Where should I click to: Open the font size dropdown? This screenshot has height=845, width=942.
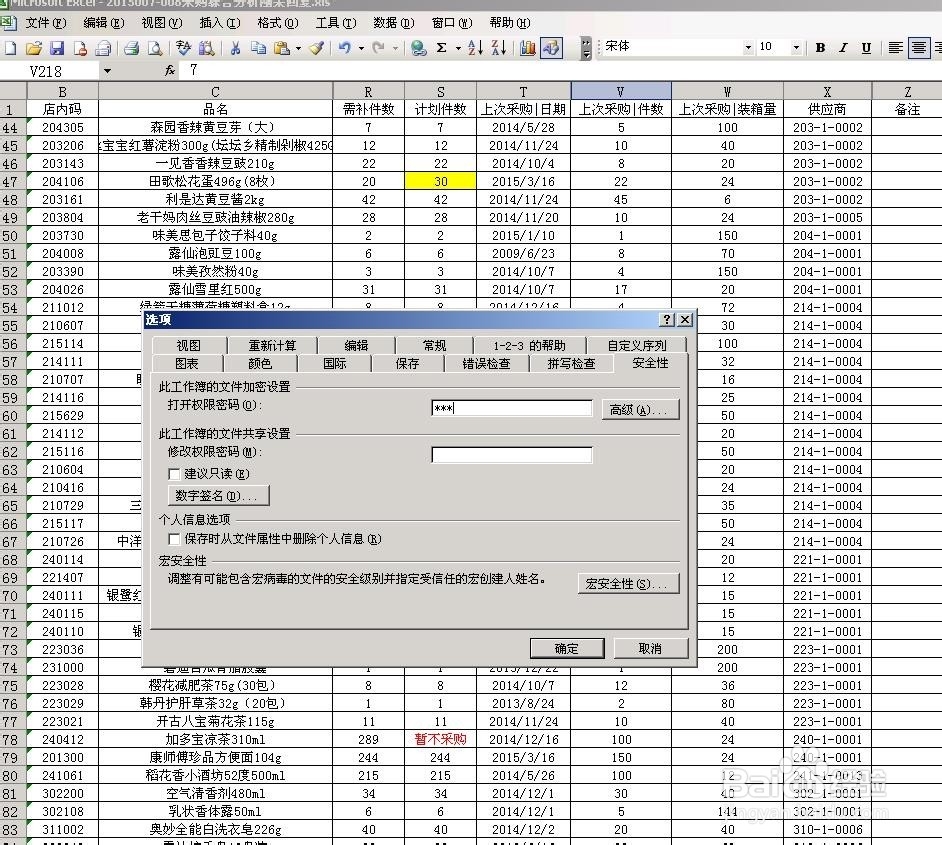click(x=796, y=47)
